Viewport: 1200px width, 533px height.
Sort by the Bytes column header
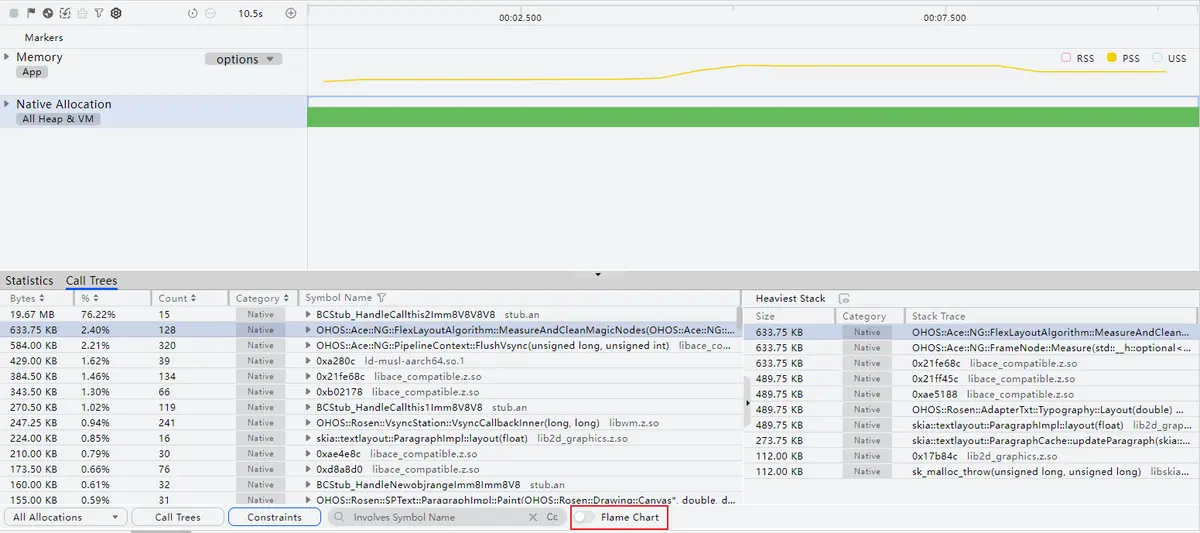point(38,298)
